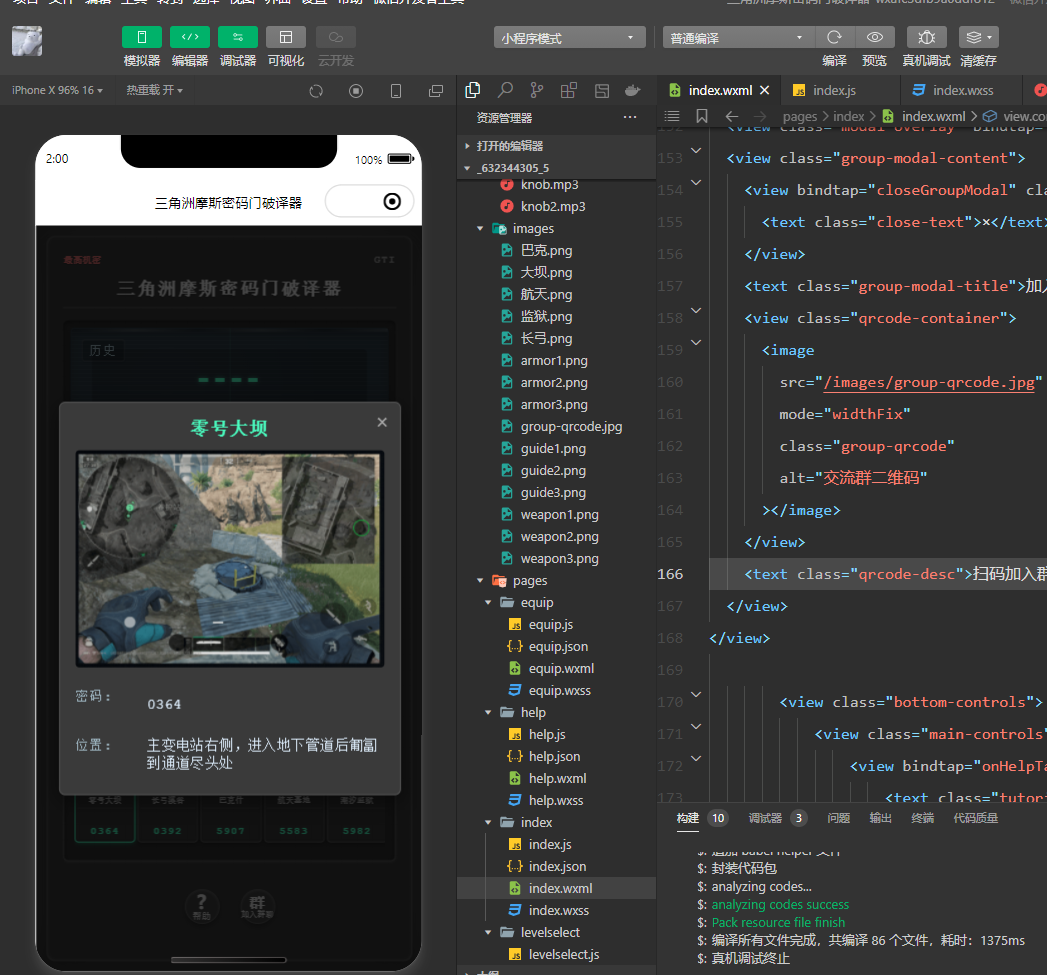The height and width of the screenshot is (975, 1047).
Task: Switch to the debugger tab in bottom panel
Action: 764,818
